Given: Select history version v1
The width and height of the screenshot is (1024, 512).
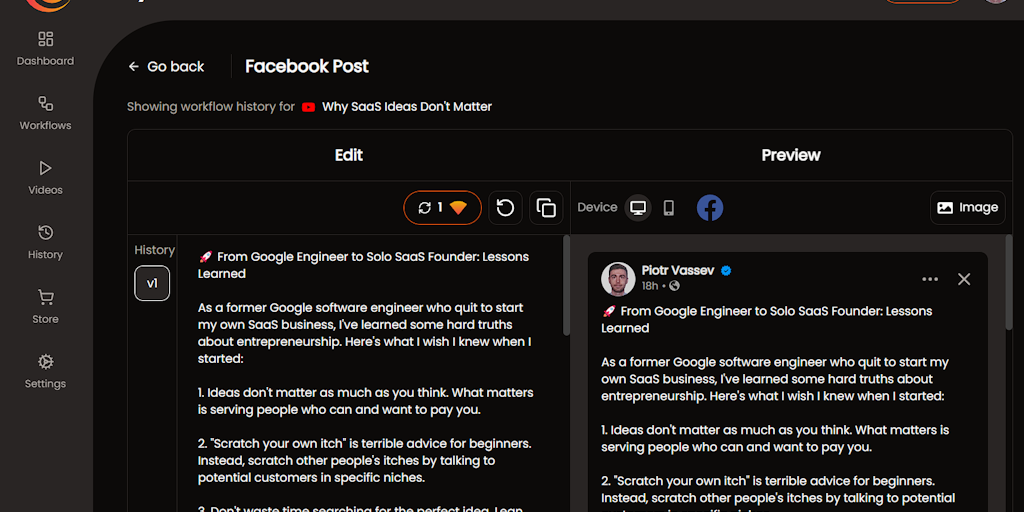Looking at the screenshot, I should pos(152,283).
